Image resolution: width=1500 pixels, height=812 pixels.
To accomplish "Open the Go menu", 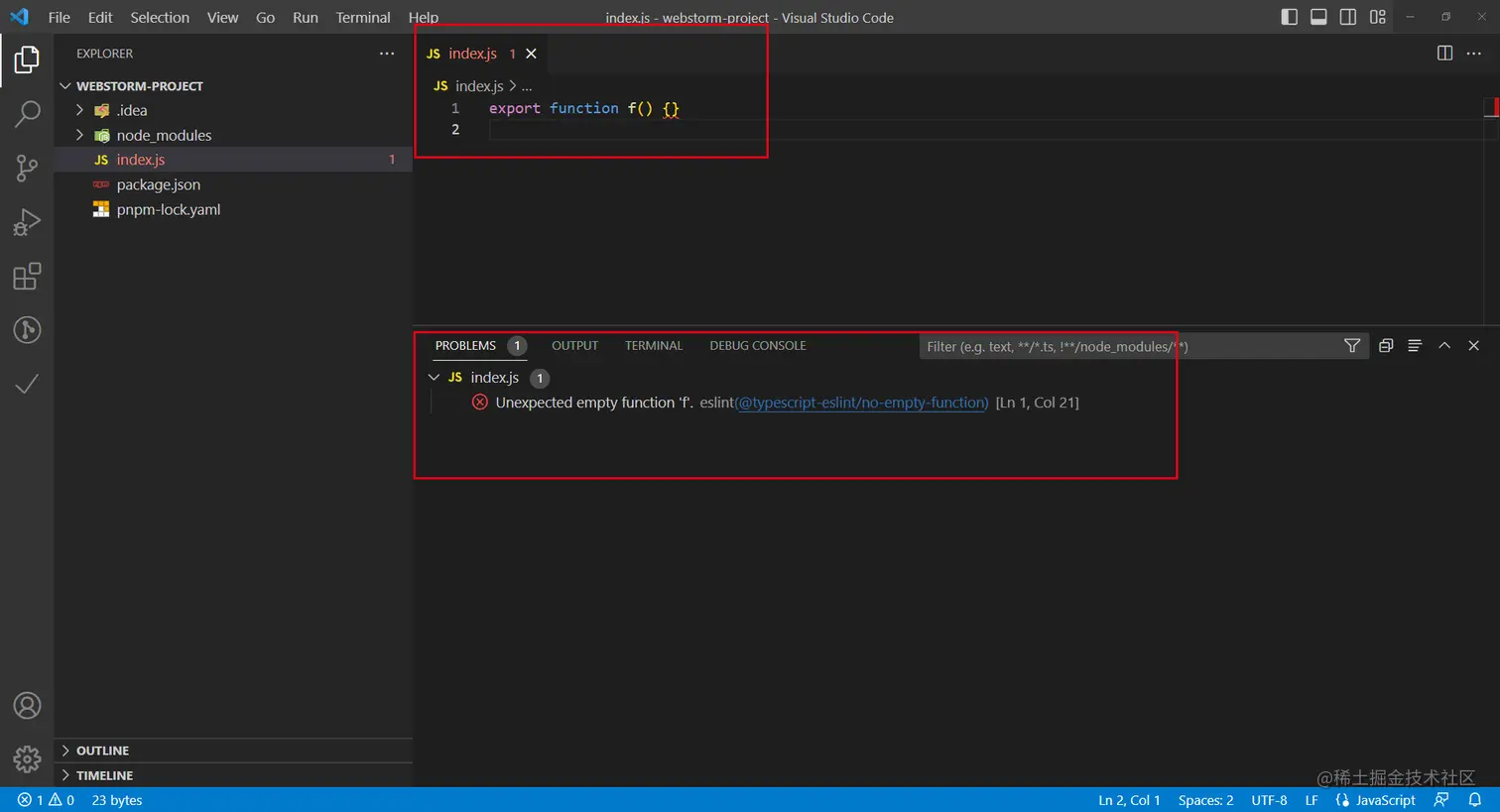I will click(265, 17).
